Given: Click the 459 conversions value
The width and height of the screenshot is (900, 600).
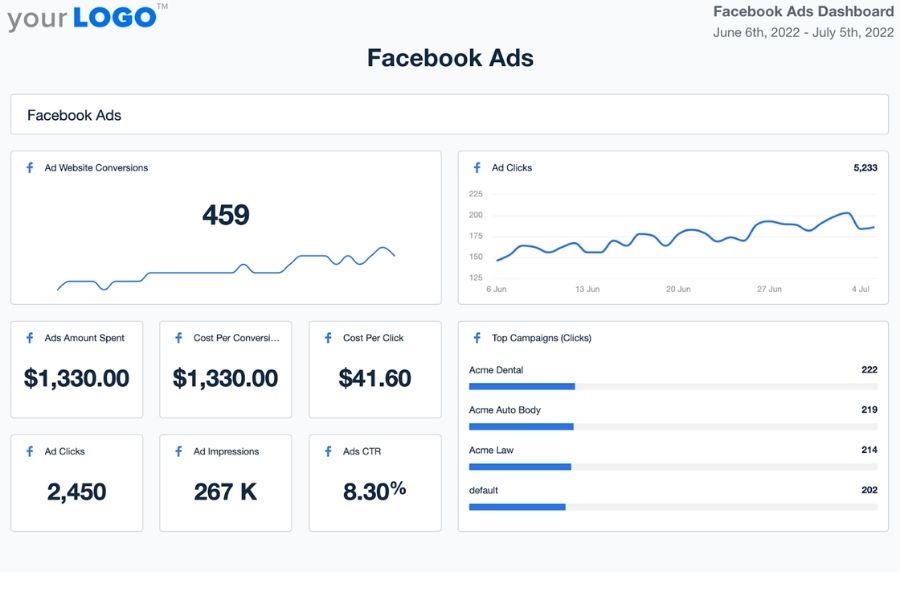Looking at the screenshot, I should (x=226, y=215).
